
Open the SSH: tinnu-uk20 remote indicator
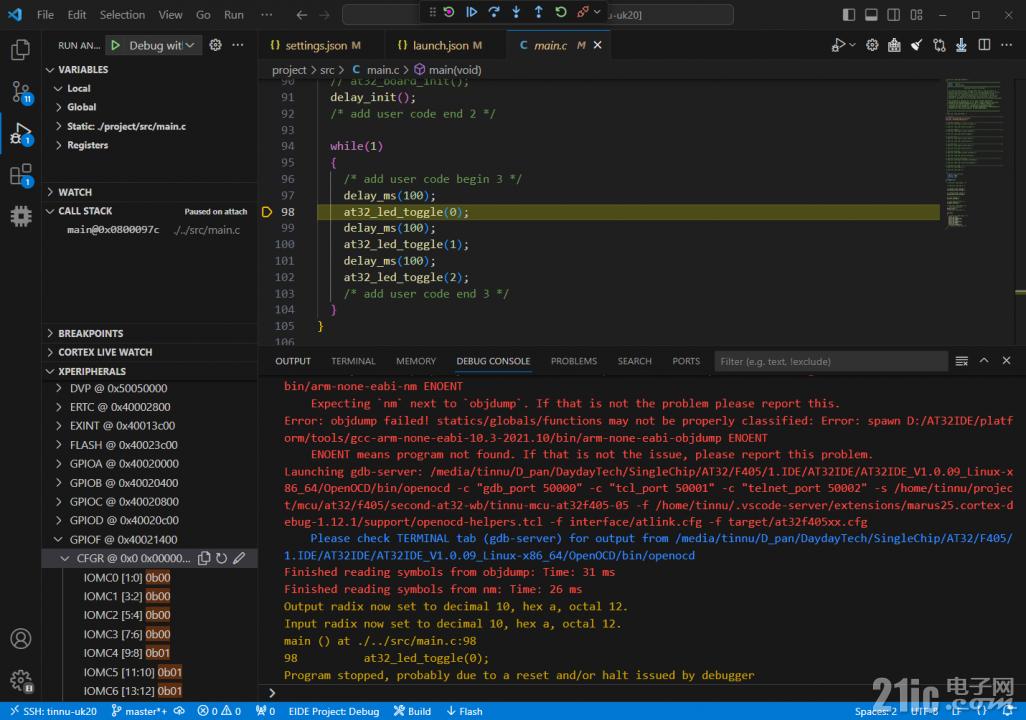[52, 711]
